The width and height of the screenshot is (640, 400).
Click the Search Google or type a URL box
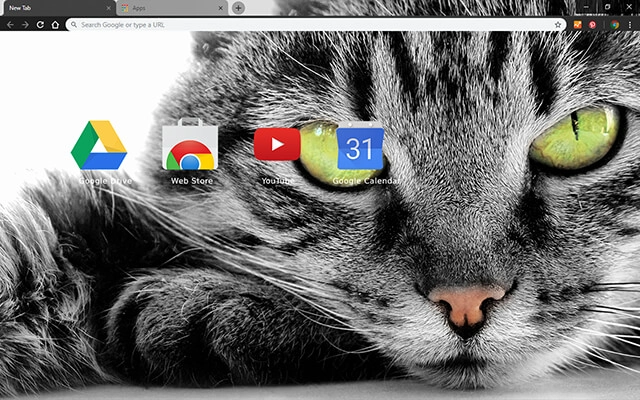[316, 25]
